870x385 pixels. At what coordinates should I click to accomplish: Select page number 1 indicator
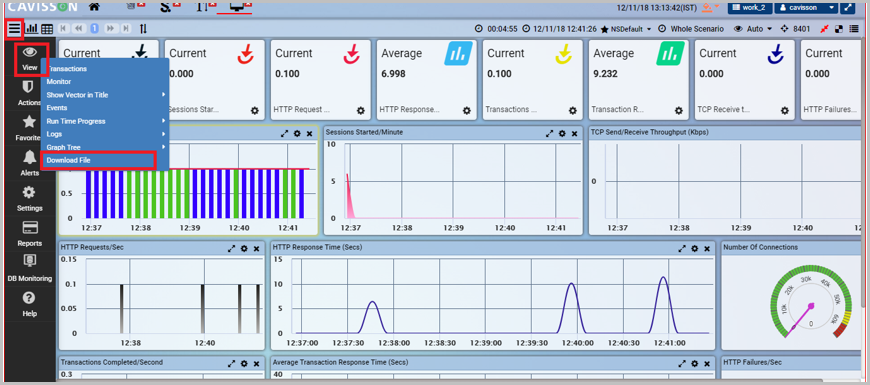pyautogui.click(x=94, y=28)
